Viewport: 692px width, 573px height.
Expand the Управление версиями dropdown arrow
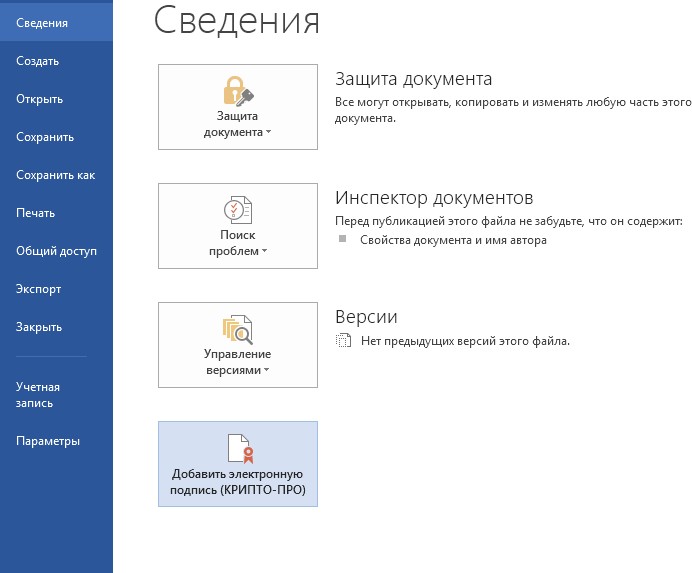269,371
